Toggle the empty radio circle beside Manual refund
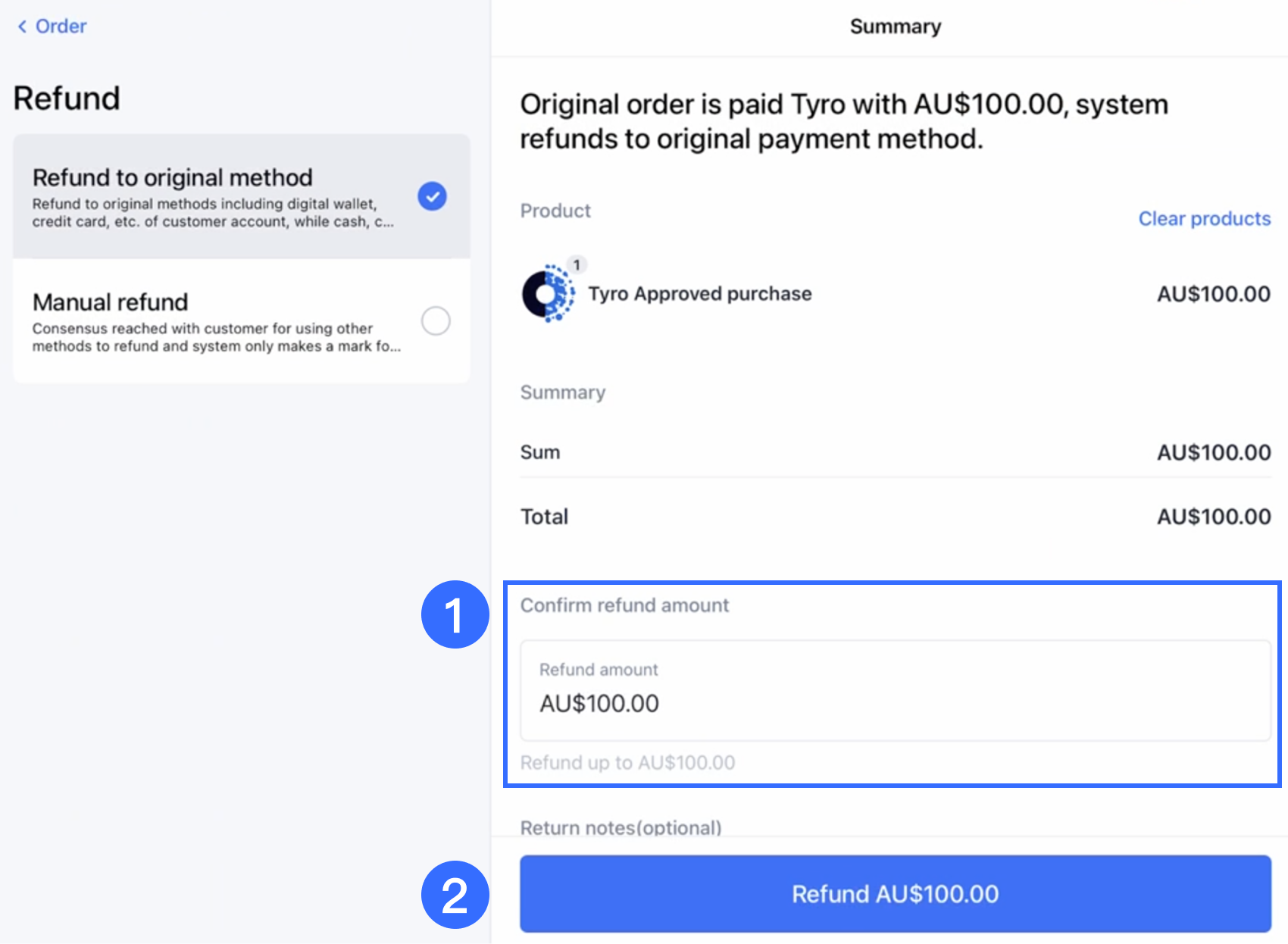This screenshot has height=944, width=1288. (x=436, y=321)
